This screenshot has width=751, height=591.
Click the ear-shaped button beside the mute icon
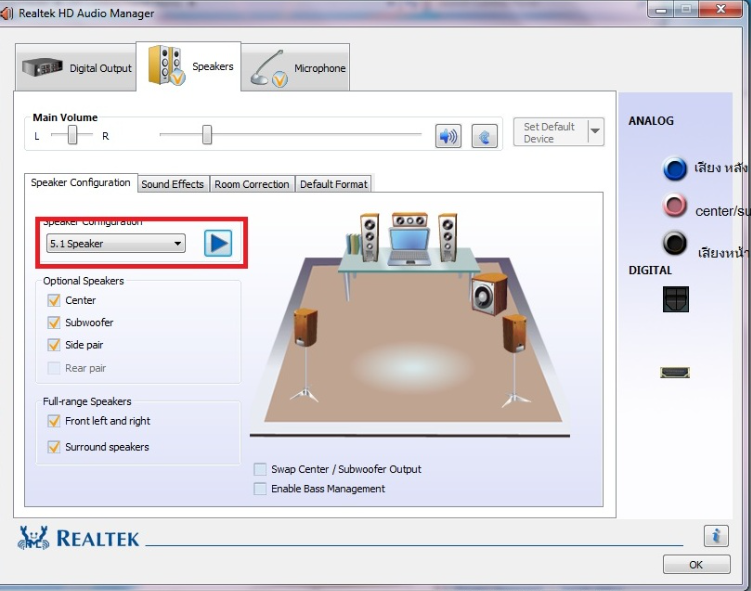pos(484,136)
